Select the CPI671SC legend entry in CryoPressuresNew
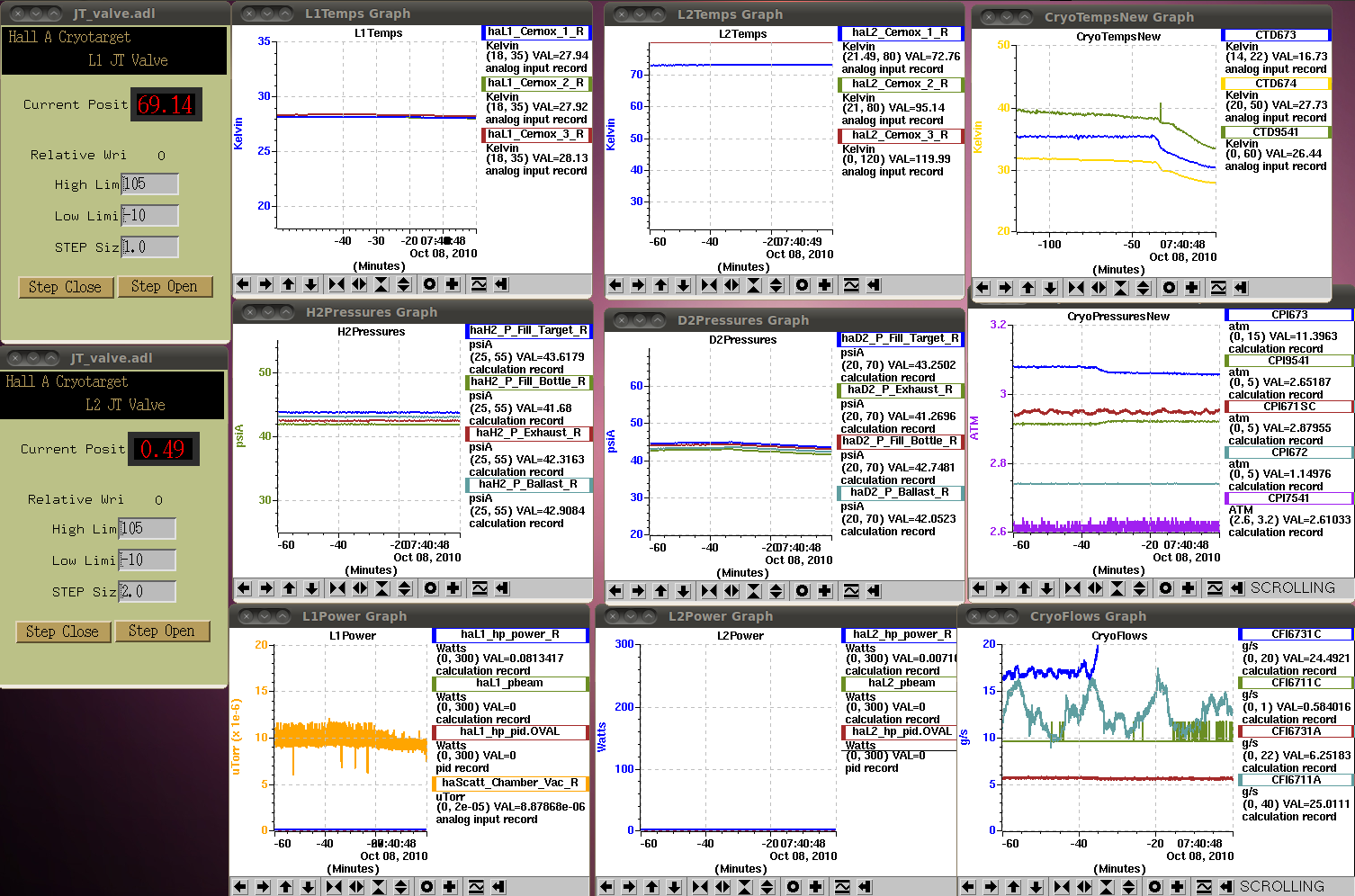The height and width of the screenshot is (896, 1355). [x=1289, y=407]
